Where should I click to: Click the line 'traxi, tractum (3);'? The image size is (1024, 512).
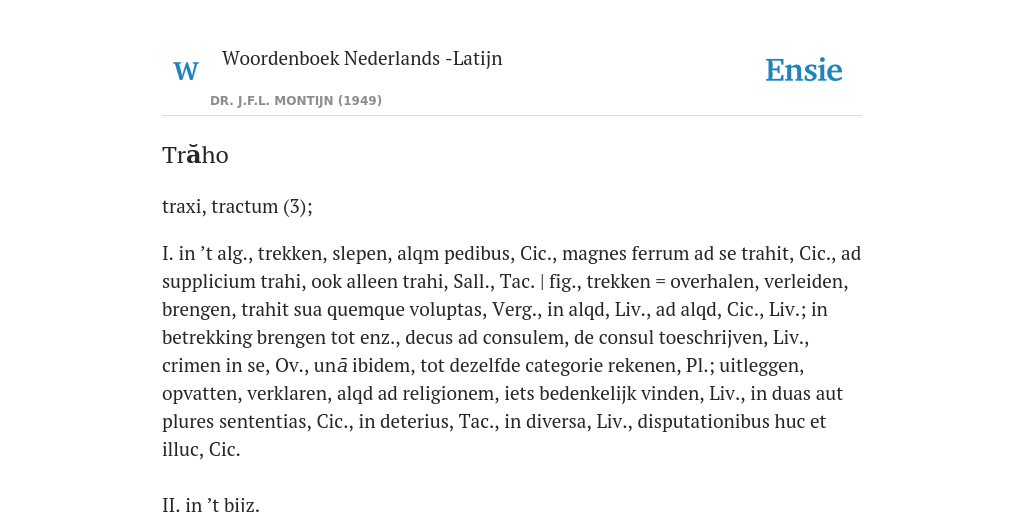tap(237, 206)
